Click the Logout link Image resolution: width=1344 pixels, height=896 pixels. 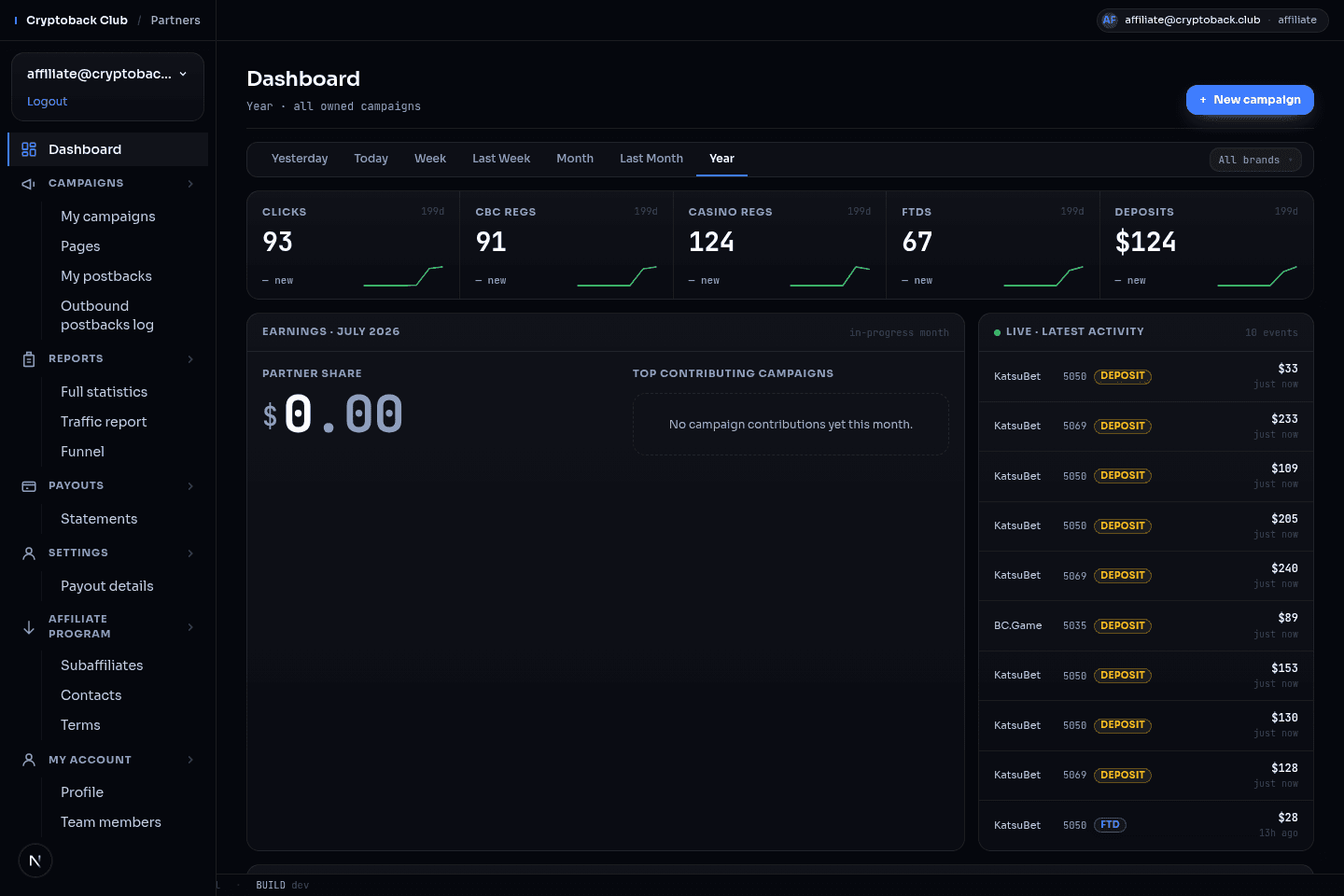47,102
